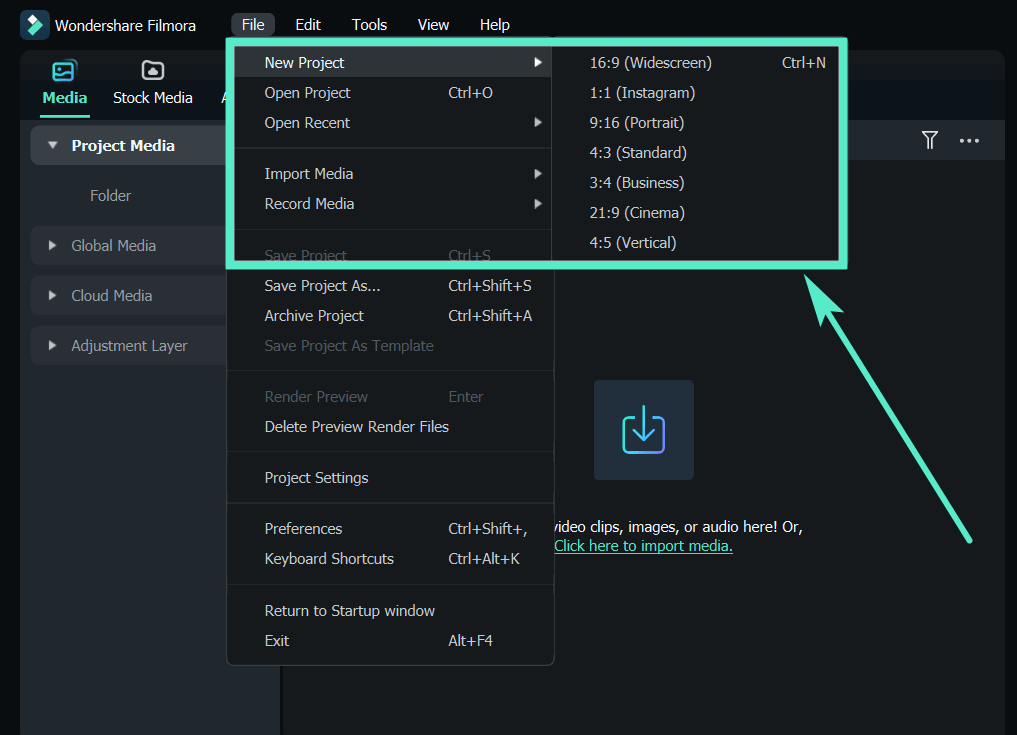Open the Edit menu
1017x735 pixels.
tap(308, 25)
